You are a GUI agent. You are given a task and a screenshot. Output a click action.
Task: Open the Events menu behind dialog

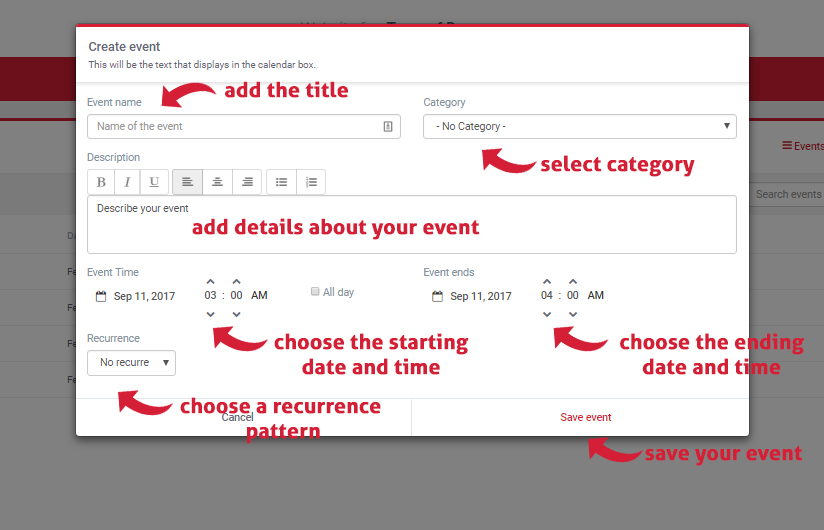(x=802, y=146)
